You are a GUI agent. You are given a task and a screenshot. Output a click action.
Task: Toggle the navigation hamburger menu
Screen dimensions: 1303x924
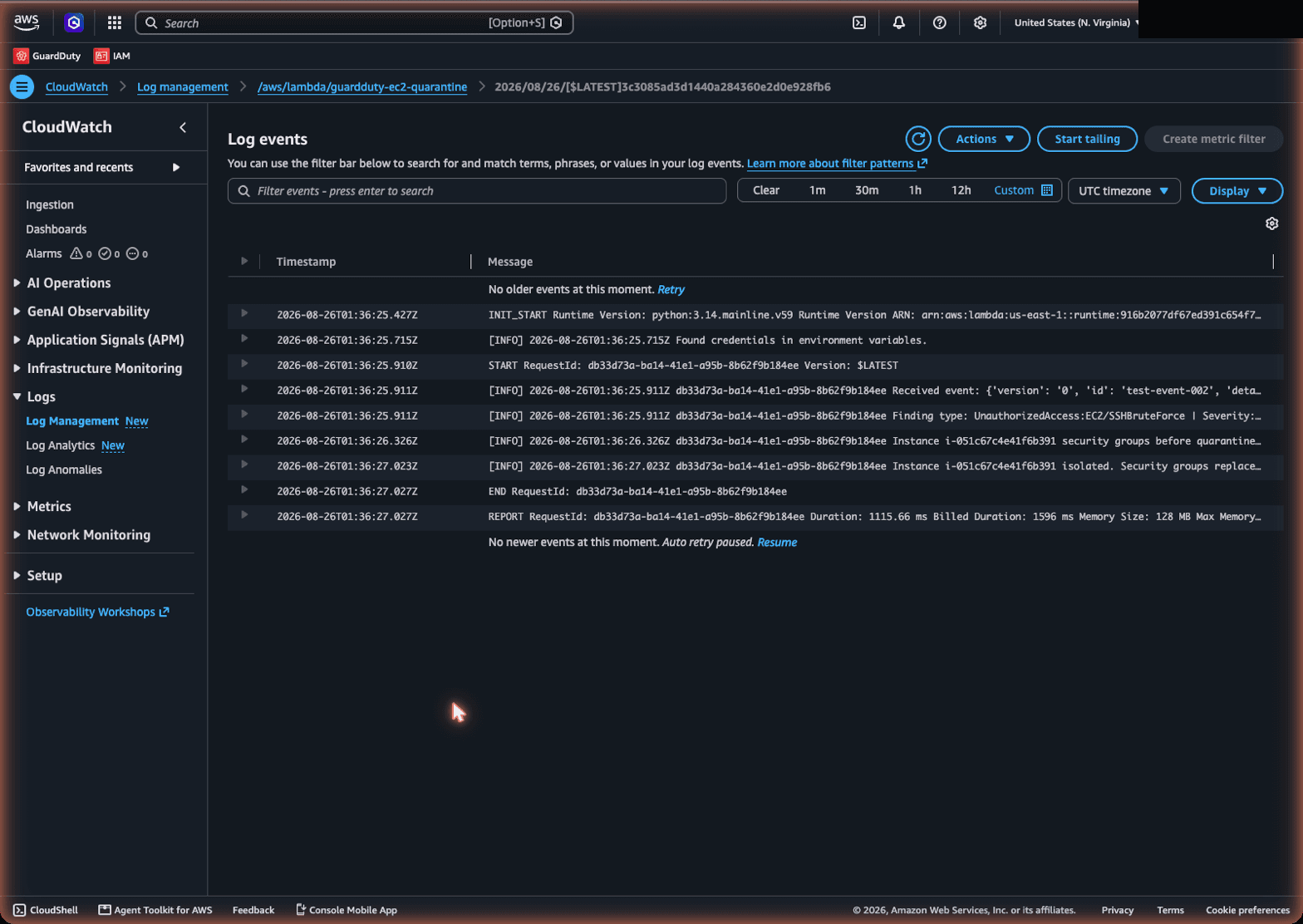[22, 86]
